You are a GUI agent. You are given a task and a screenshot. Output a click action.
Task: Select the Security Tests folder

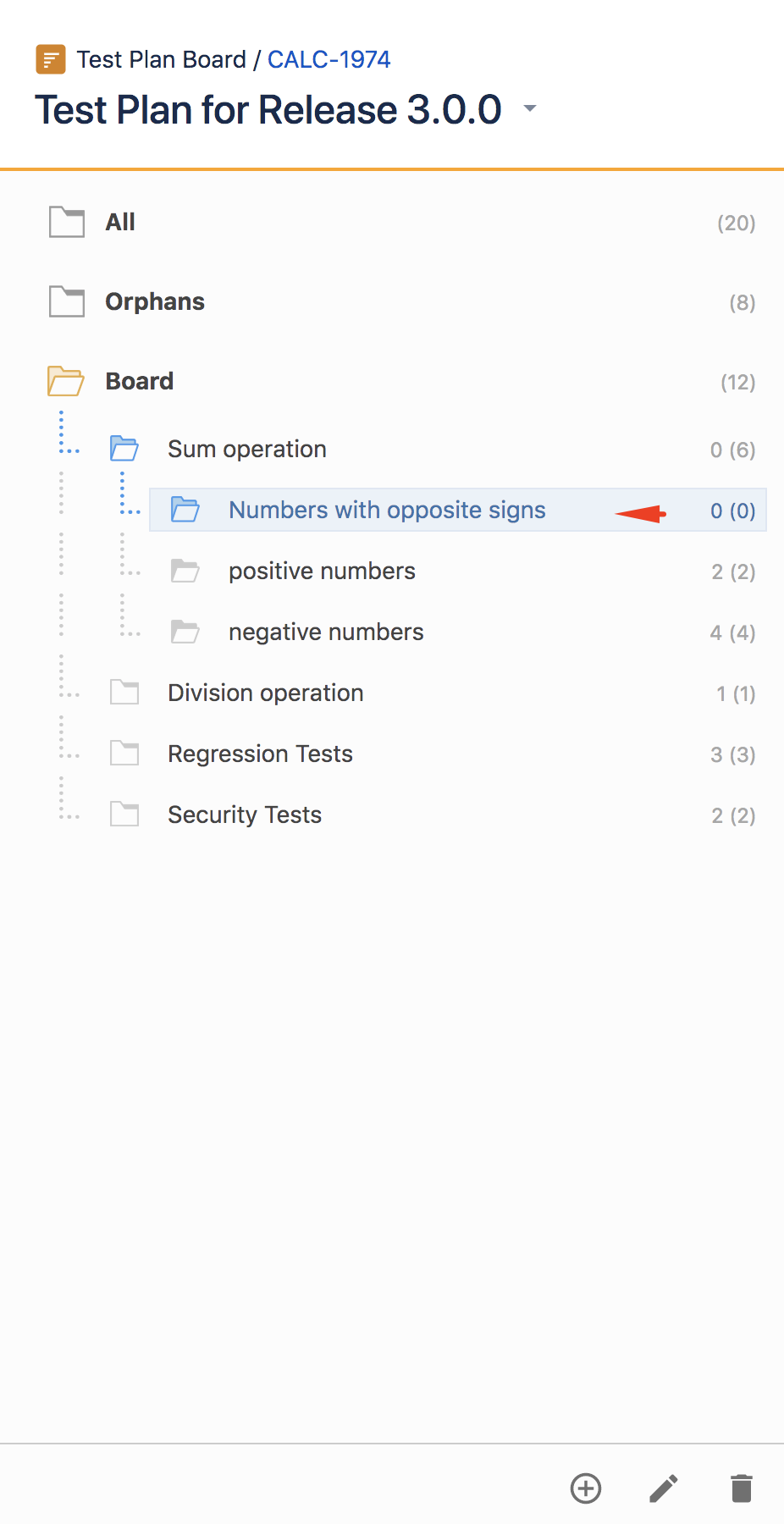click(x=428, y=815)
